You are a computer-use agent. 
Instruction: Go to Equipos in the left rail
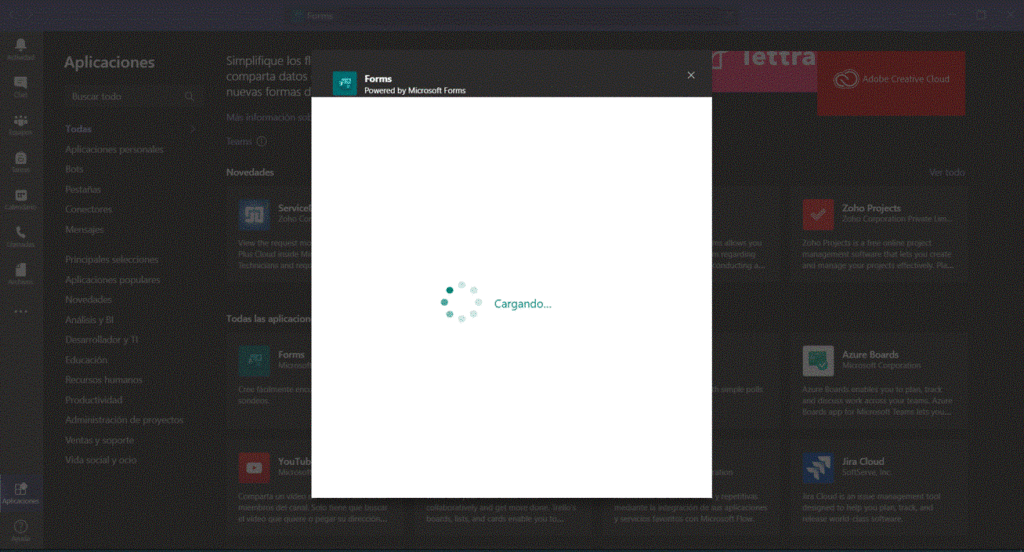tap(20, 123)
